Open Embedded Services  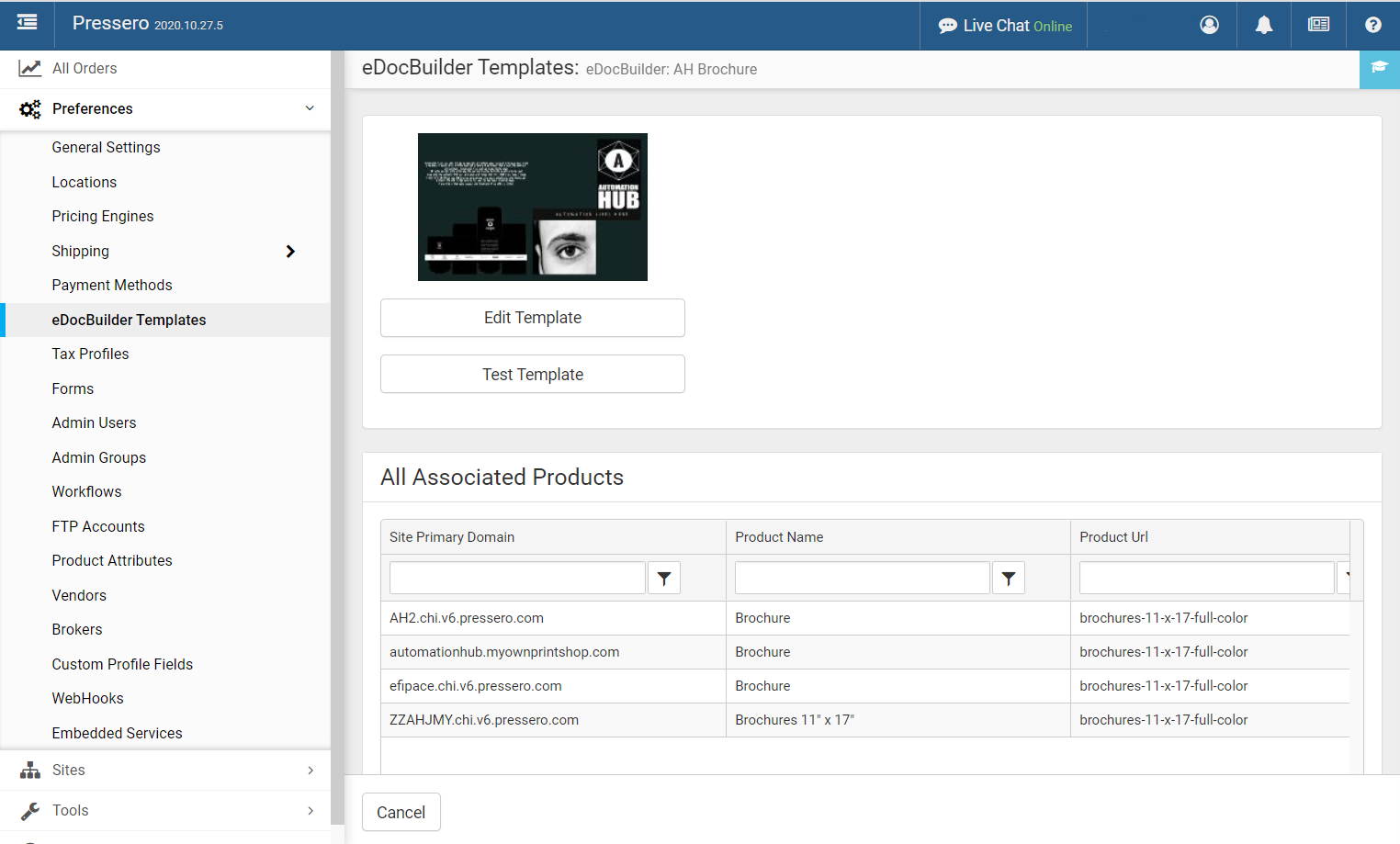point(117,733)
